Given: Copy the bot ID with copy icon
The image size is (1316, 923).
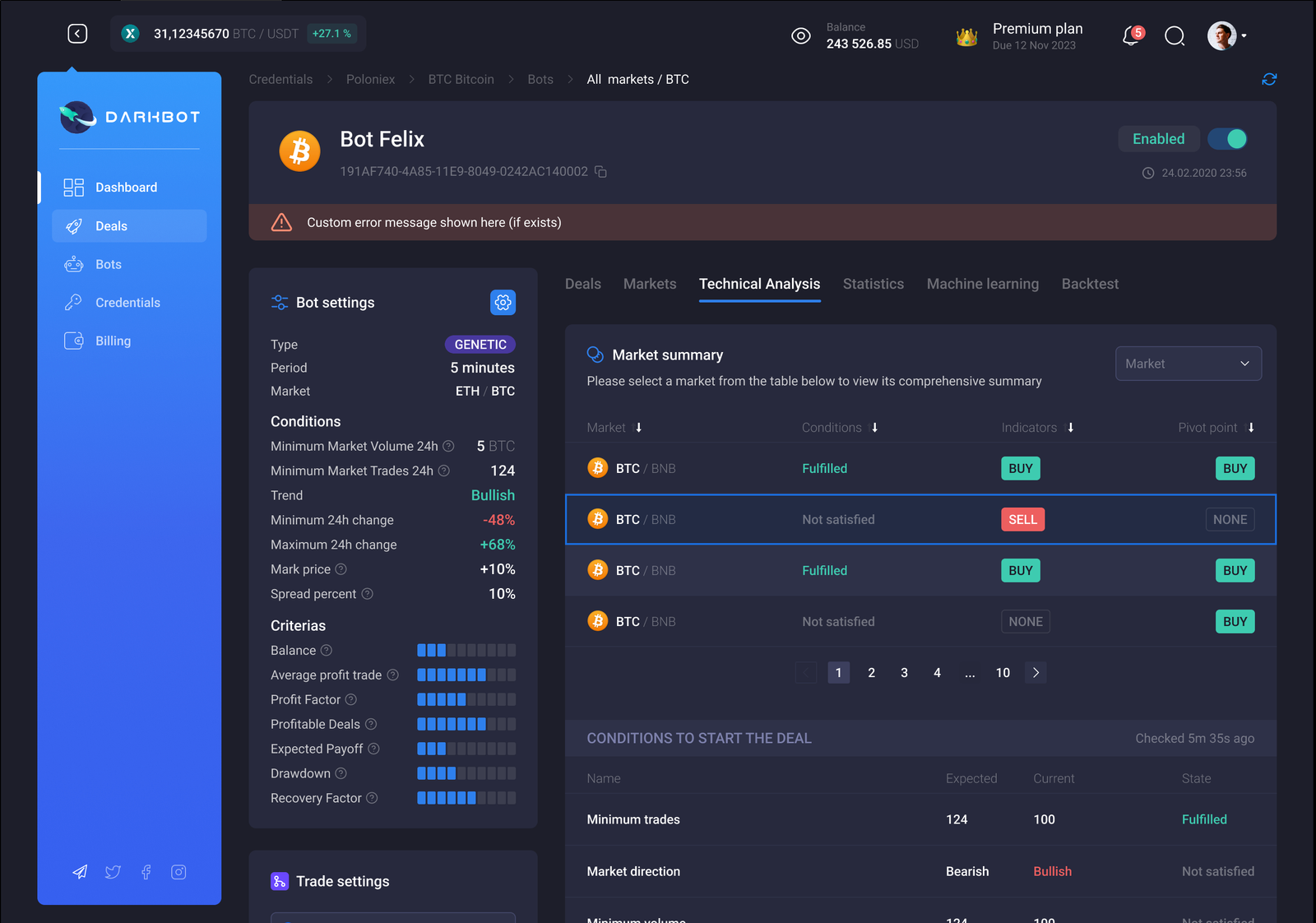Looking at the screenshot, I should [601, 172].
